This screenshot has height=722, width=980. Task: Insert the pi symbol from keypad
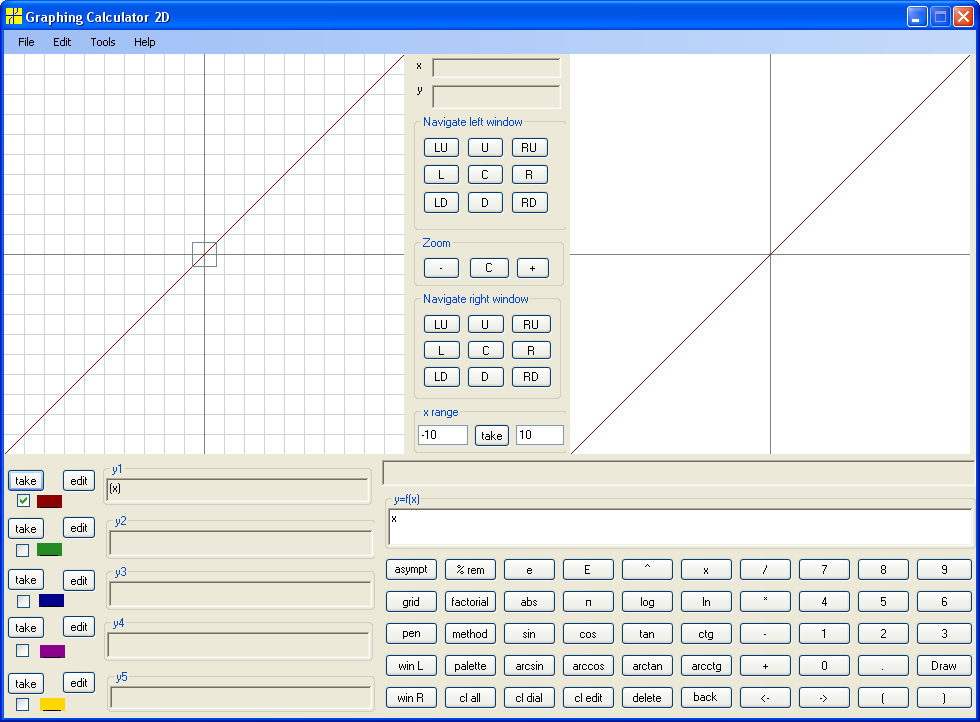click(588, 602)
